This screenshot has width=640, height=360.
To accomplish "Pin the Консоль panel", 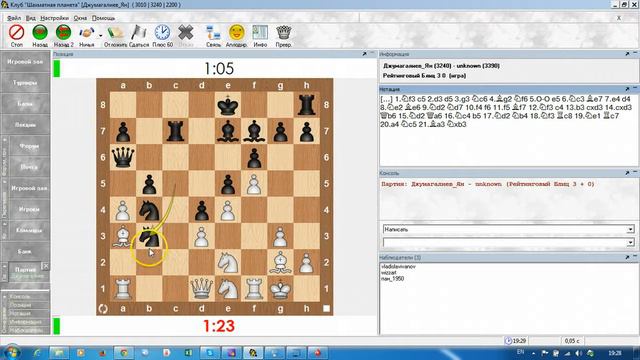I will coord(627,173).
